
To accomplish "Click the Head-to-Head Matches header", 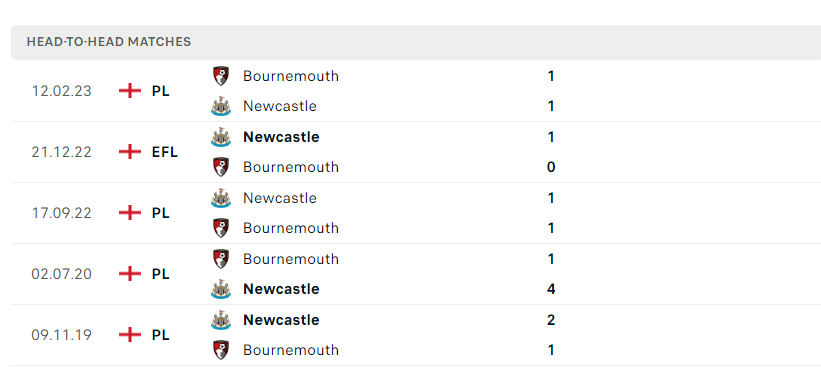I will pos(109,42).
